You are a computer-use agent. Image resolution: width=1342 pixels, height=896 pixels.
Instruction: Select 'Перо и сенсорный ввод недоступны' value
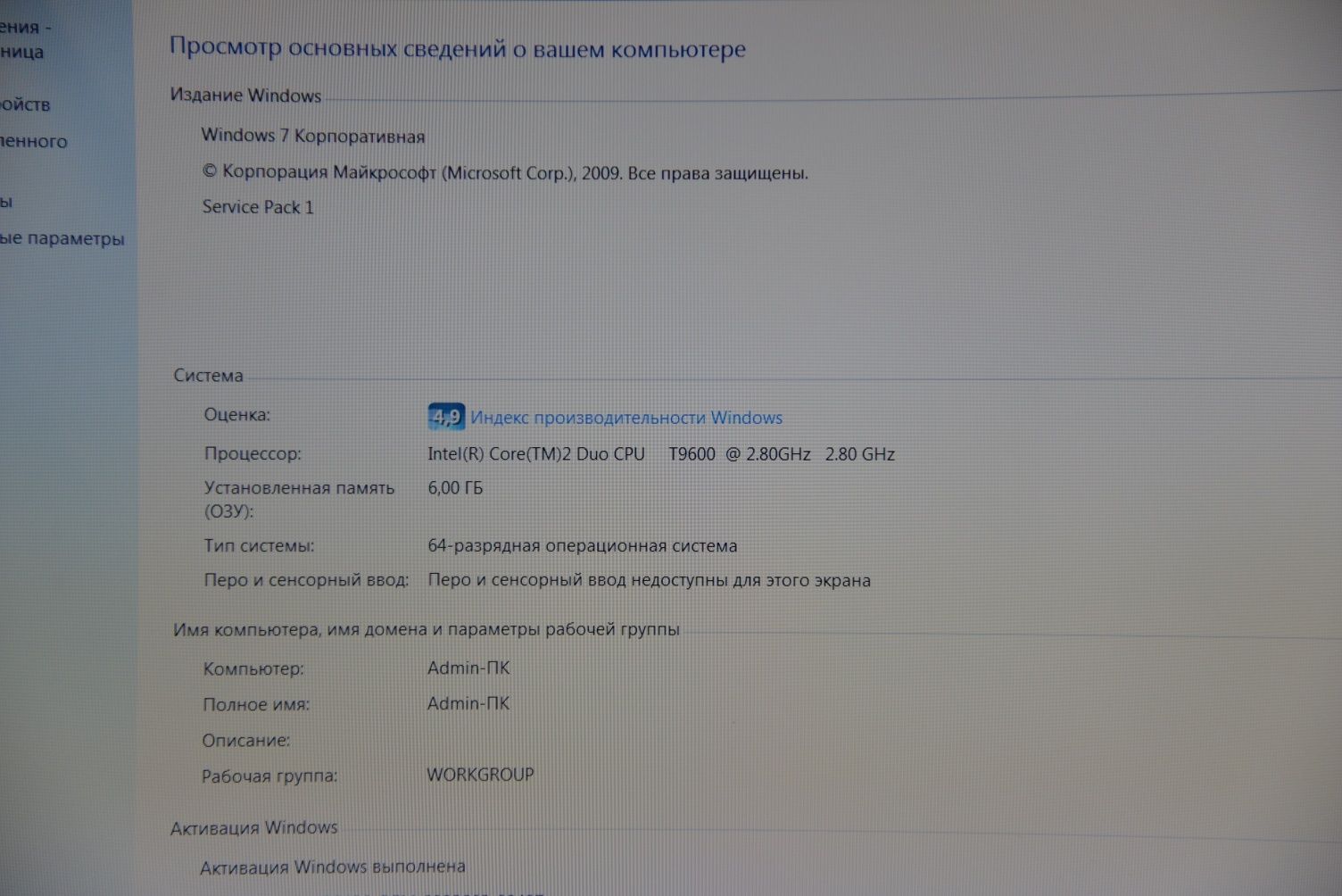[x=649, y=580]
